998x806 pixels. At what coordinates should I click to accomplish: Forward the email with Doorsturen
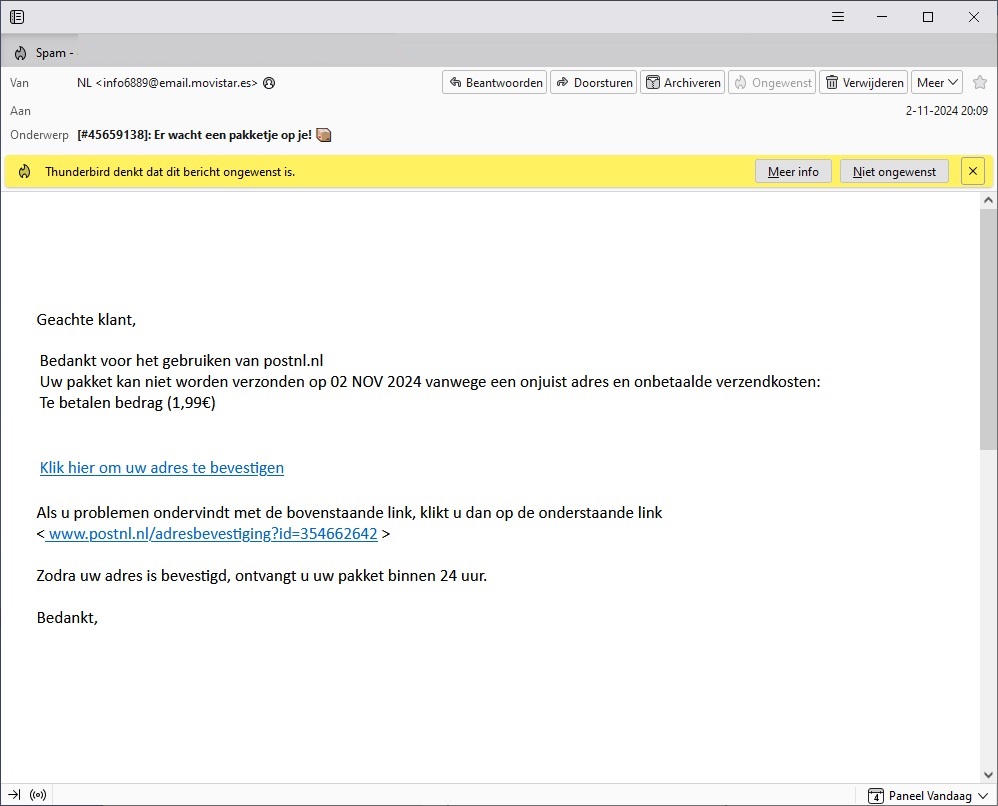(593, 83)
